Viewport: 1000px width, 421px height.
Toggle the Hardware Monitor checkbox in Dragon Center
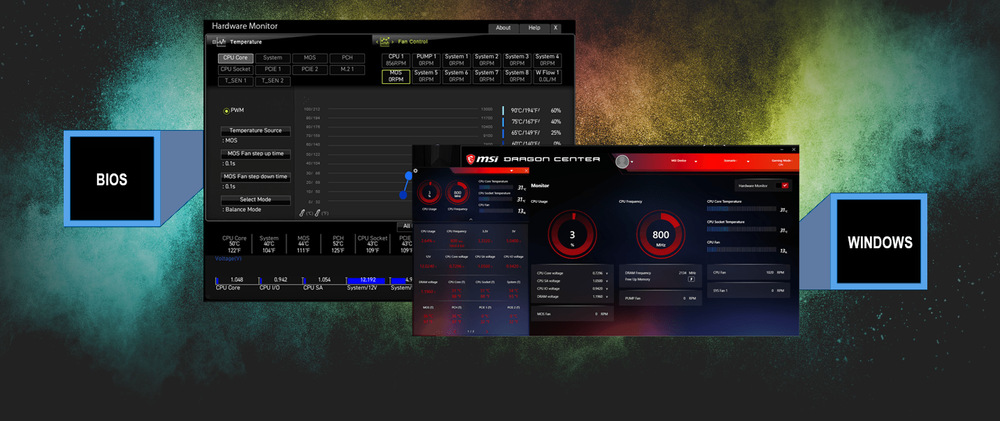(784, 186)
